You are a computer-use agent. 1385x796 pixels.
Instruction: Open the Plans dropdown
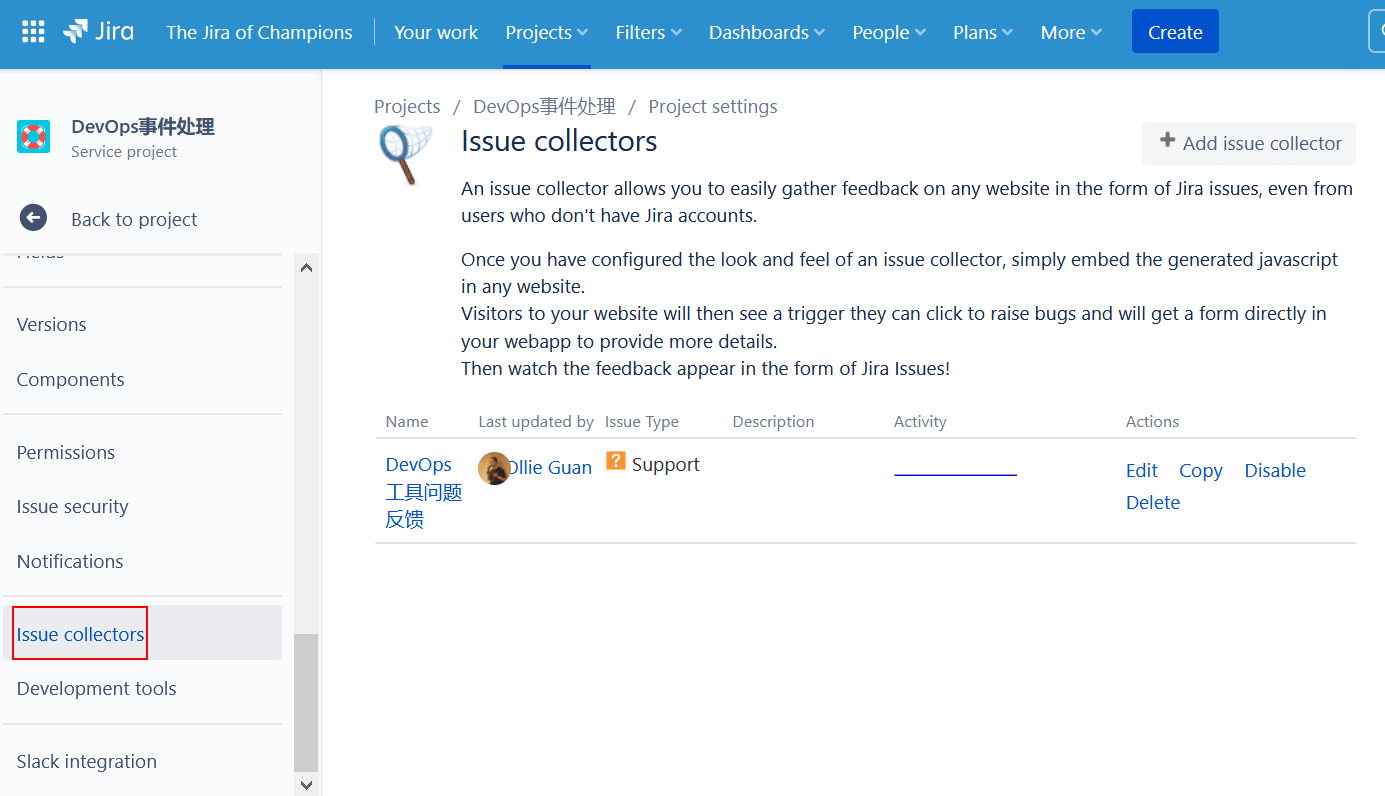click(x=983, y=33)
